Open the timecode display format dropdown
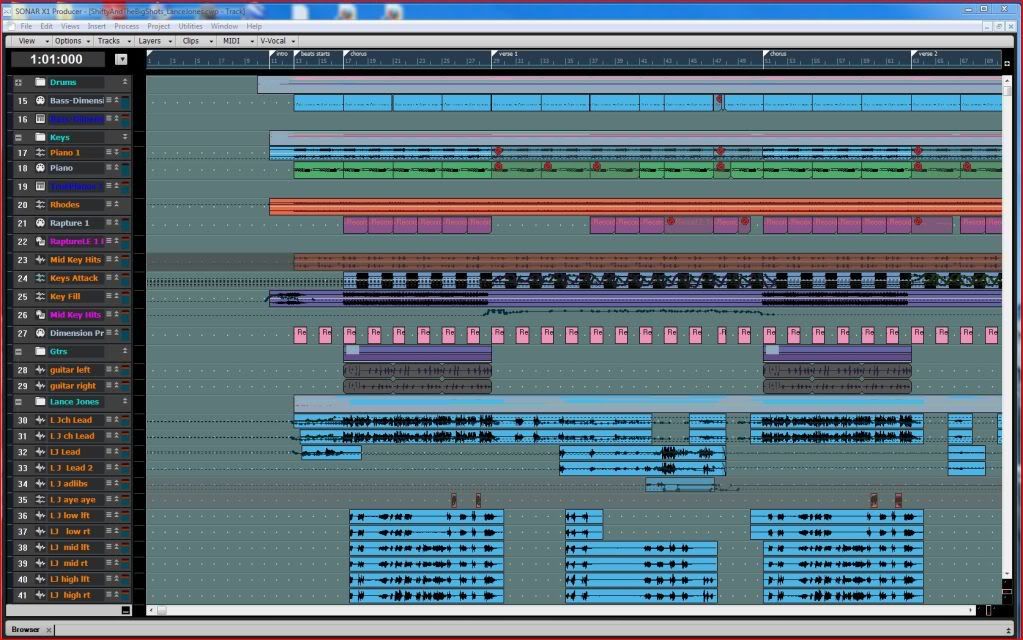This screenshot has width=1023, height=640. [x=122, y=59]
